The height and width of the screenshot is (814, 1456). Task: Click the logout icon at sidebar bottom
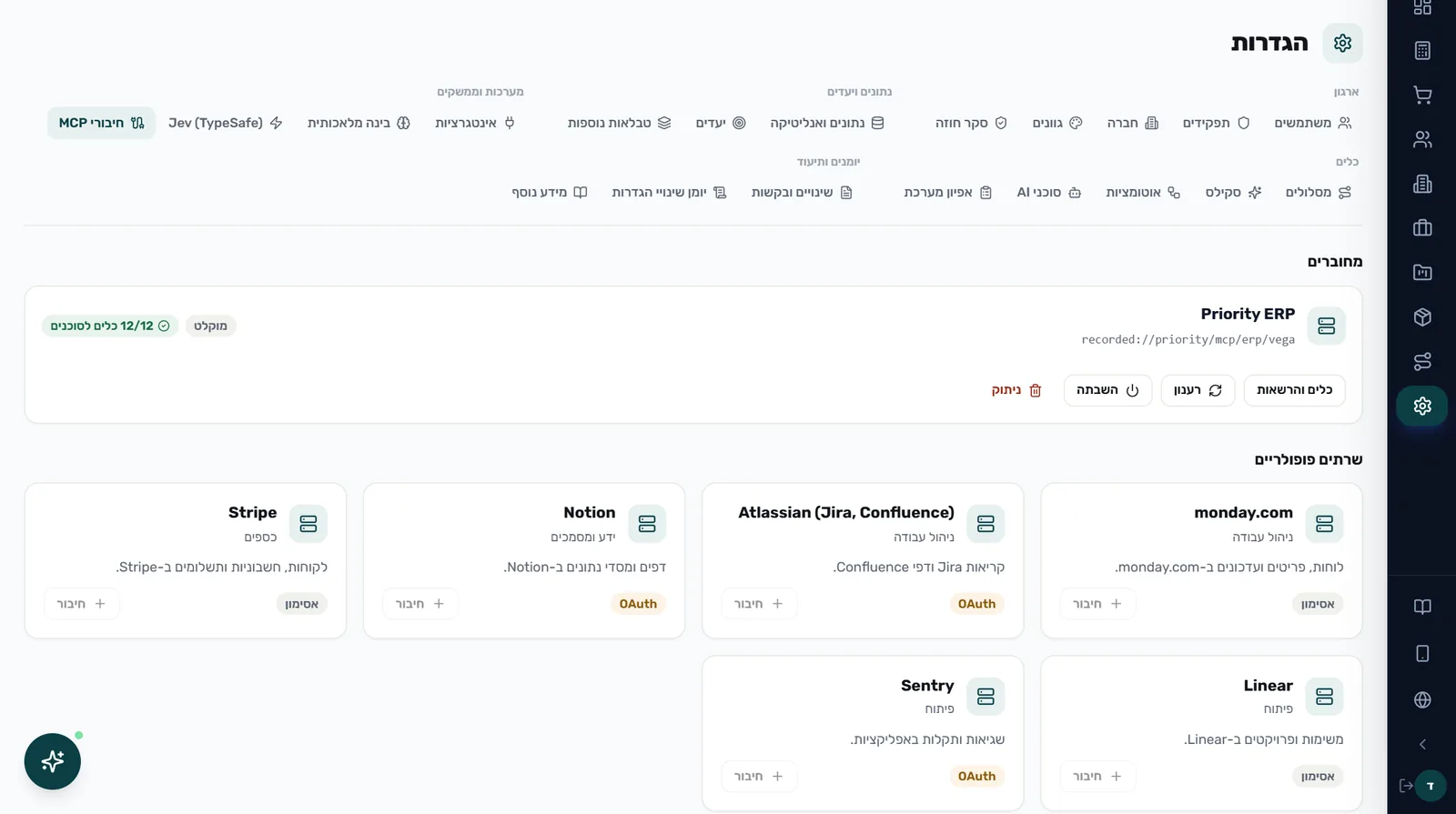tap(1406, 785)
